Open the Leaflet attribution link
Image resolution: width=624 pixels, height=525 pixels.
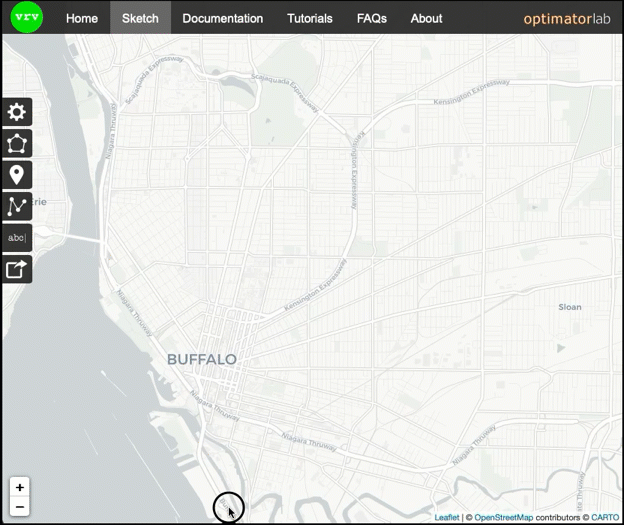tap(447, 517)
